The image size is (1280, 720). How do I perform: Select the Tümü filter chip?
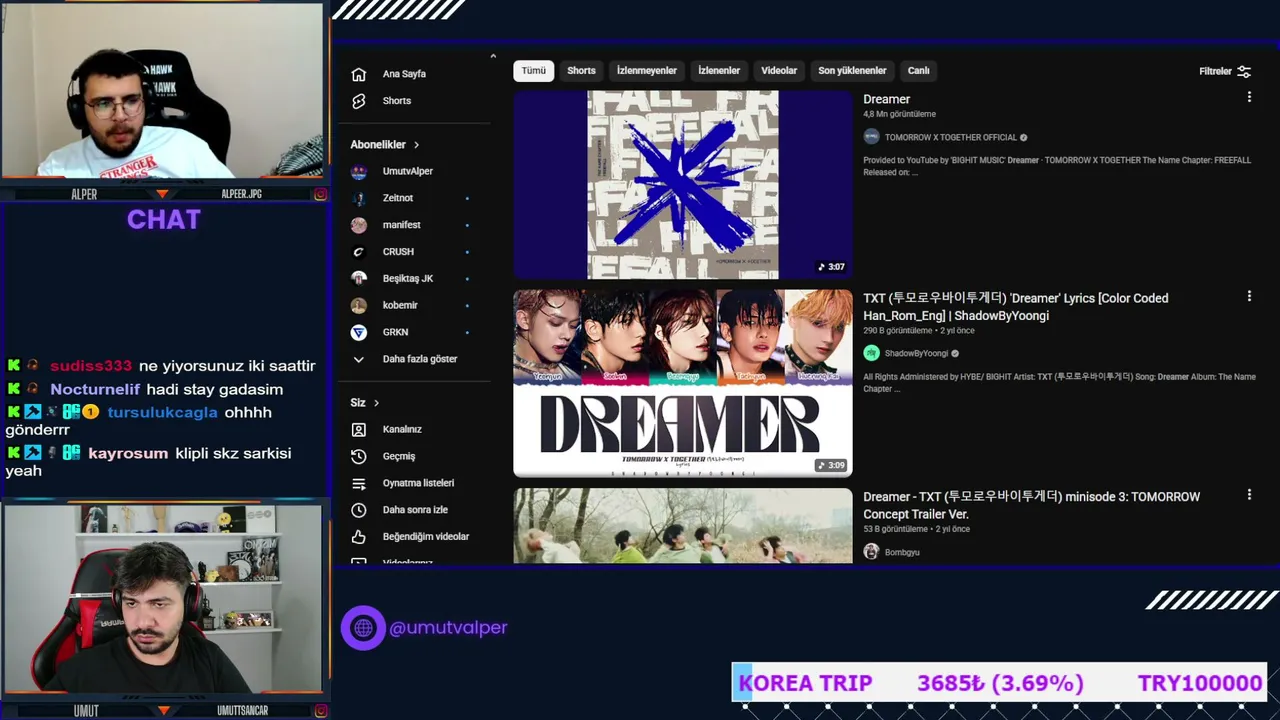click(x=534, y=71)
